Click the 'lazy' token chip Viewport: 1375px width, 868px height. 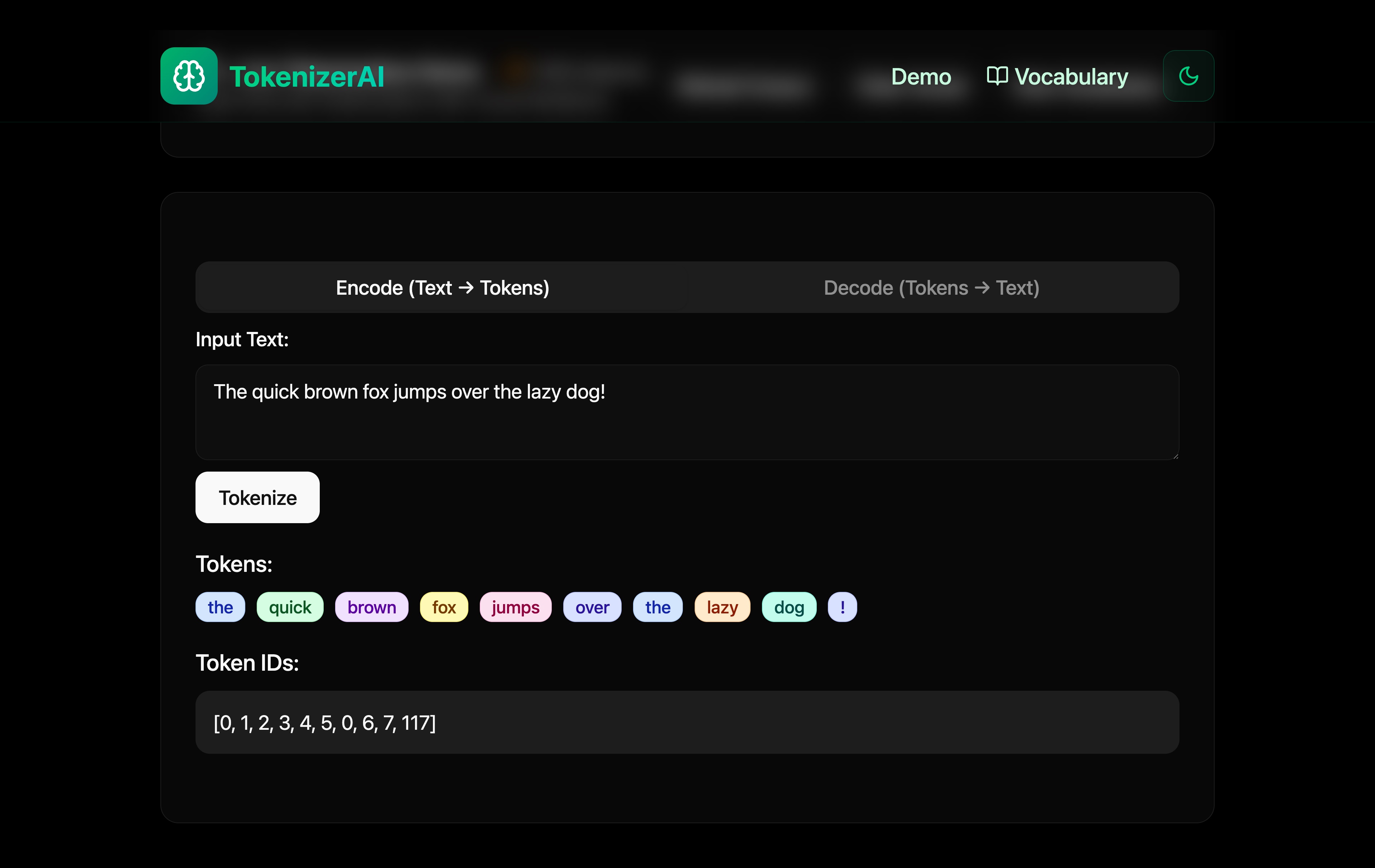pyautogui.click(x=722, y=607)
